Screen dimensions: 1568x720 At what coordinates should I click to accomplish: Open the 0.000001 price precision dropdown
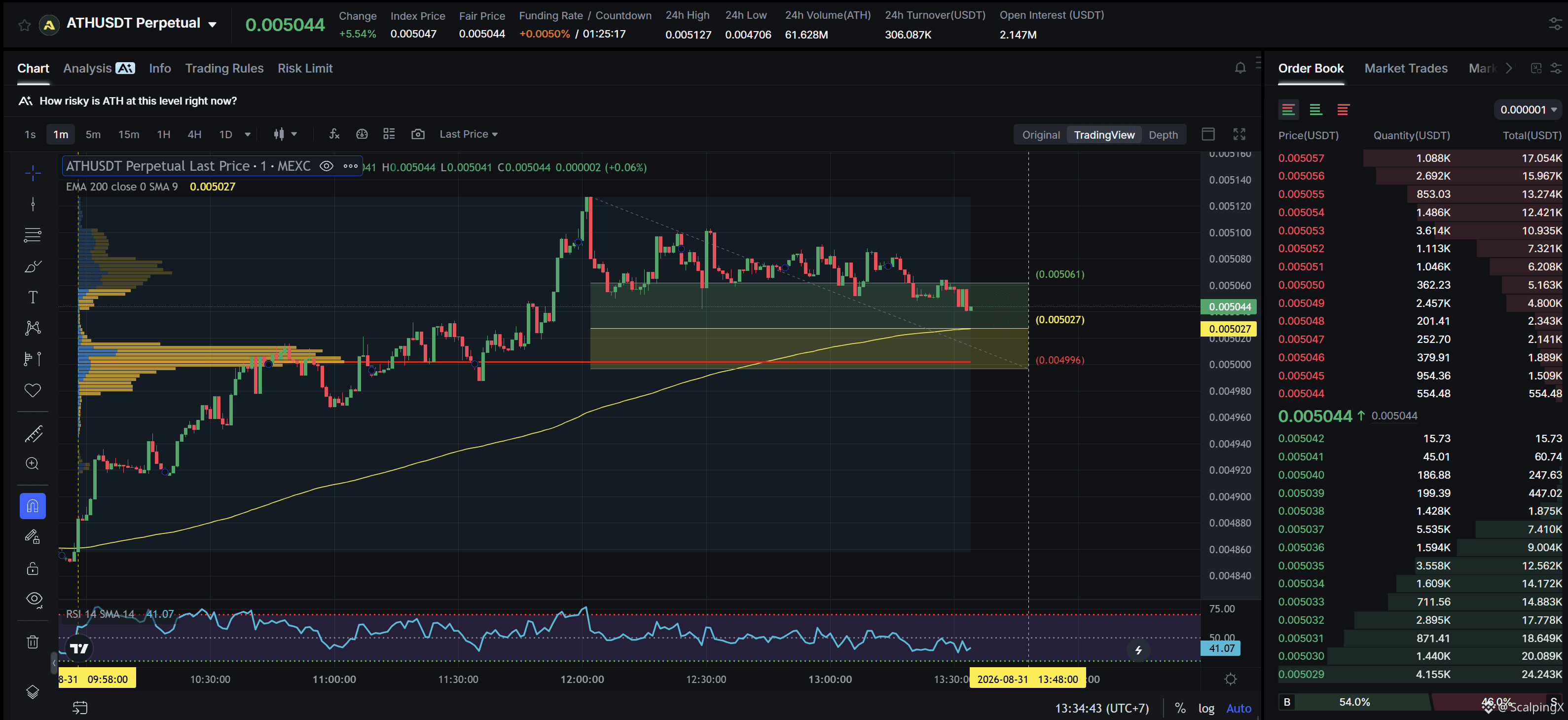coord(1528,110)
